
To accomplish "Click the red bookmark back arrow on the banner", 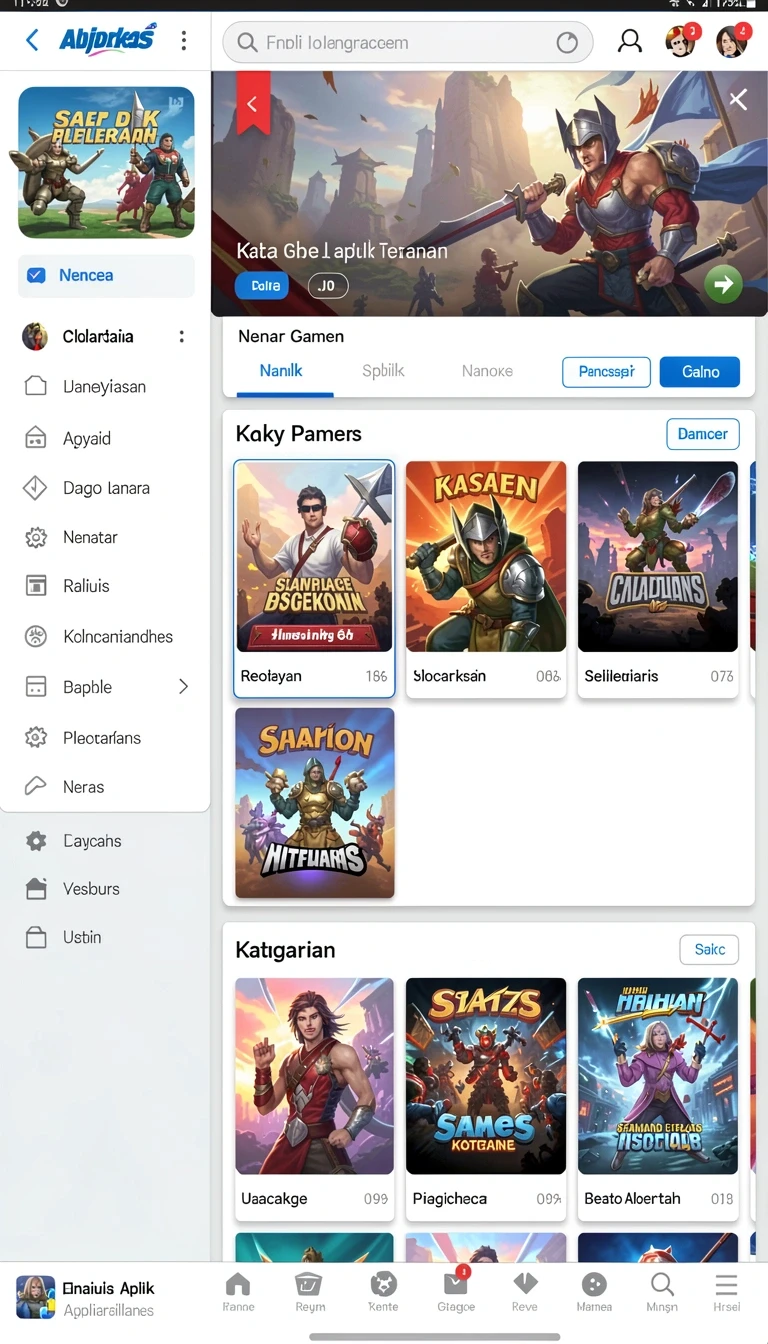I will [252, 103].
